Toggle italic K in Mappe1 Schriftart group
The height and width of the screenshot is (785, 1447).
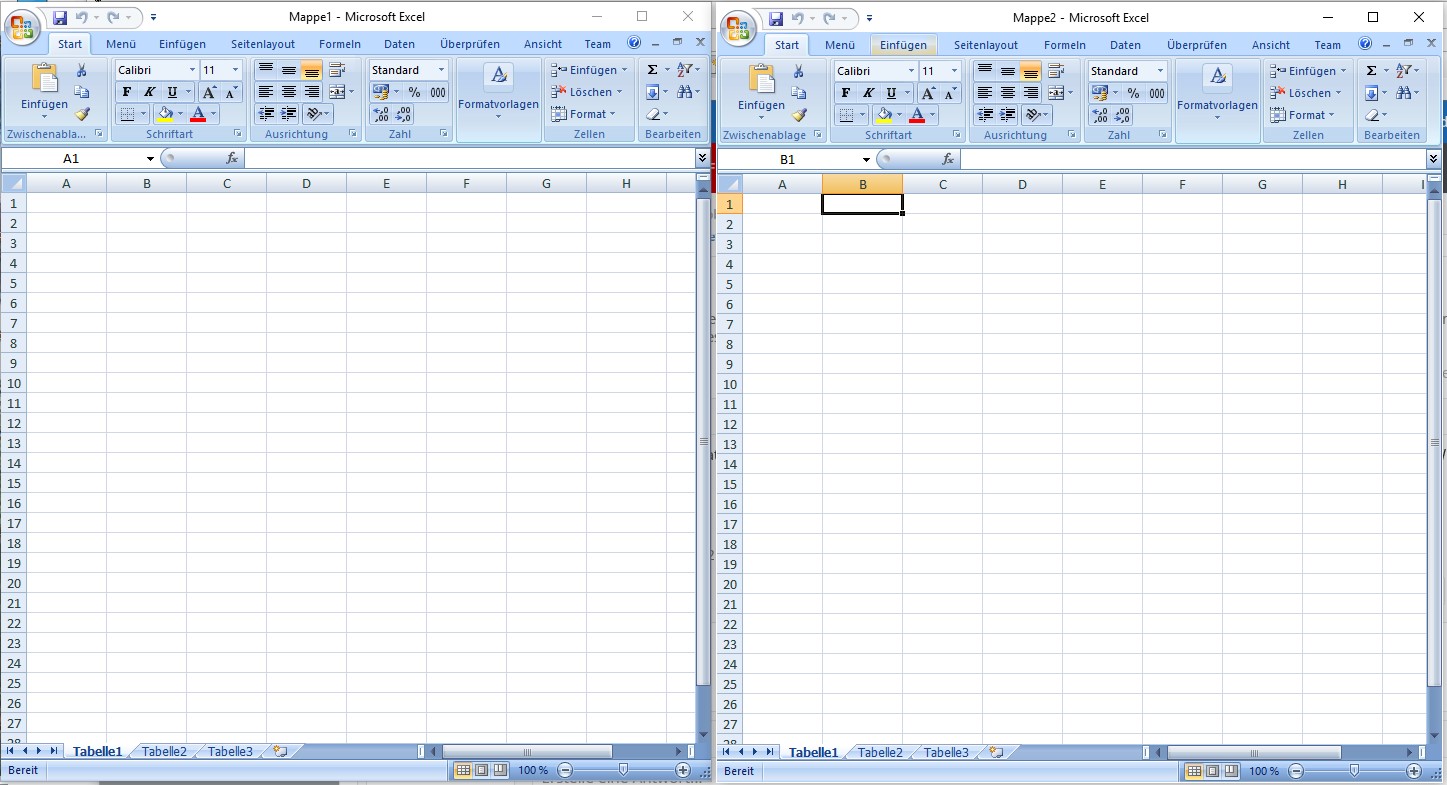click(150, 92)
